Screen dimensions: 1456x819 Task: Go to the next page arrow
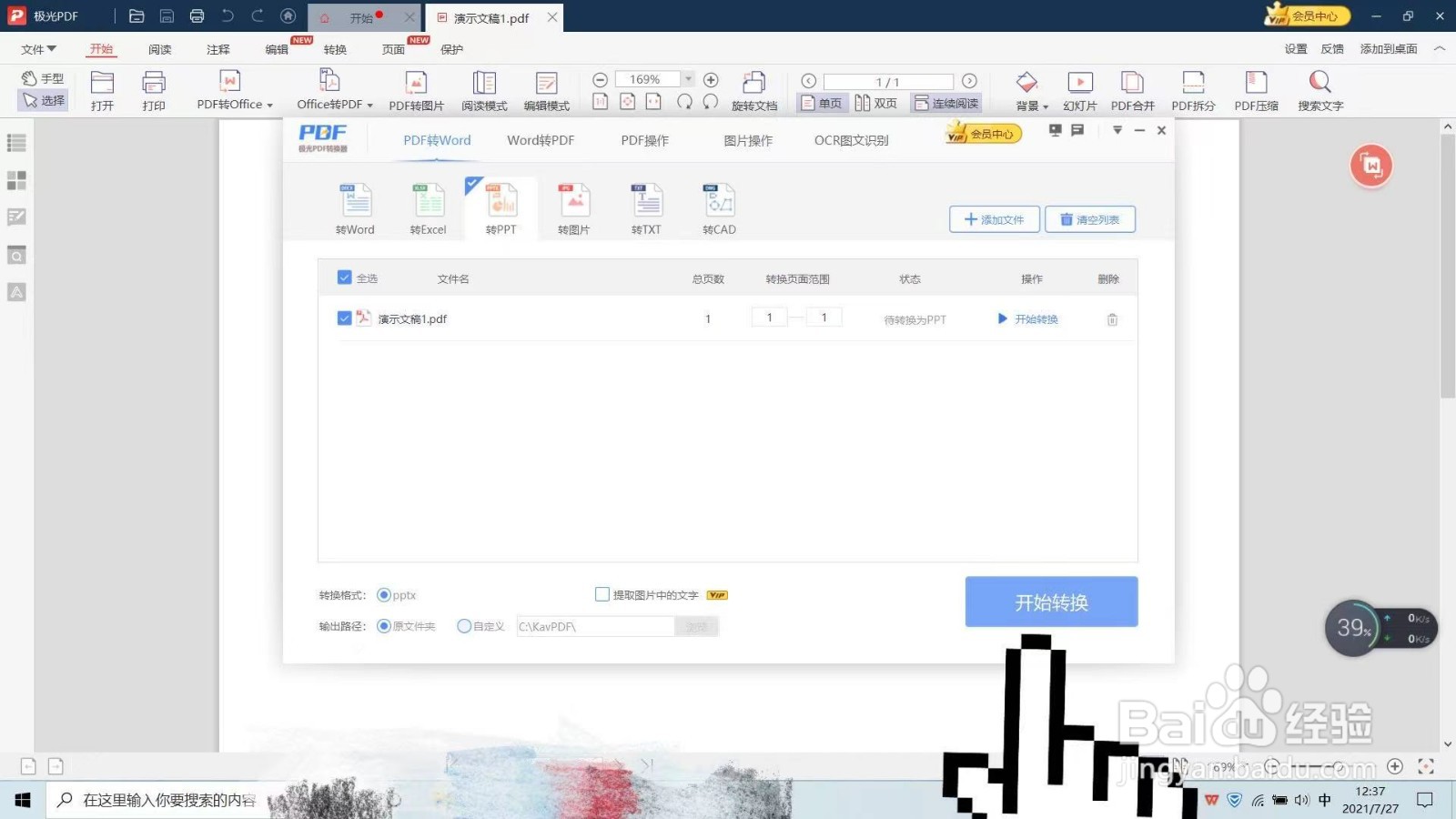(x=970, y=81)
